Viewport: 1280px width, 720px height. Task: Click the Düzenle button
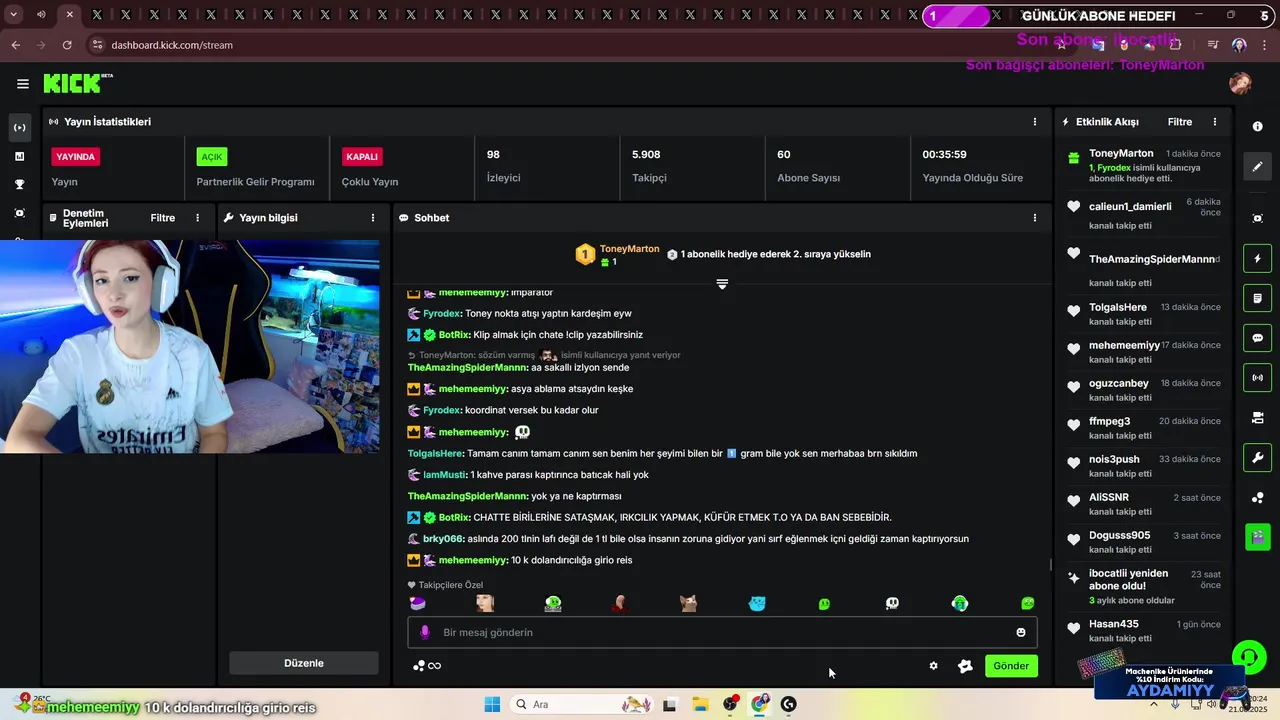(304, 663)
